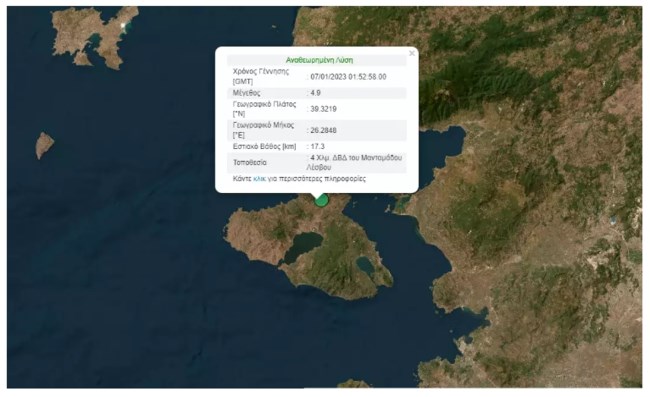Select the green earthquake epicenter marker
Image resolution: width=650 pixels, height=397 pixels.
[321, 201]
